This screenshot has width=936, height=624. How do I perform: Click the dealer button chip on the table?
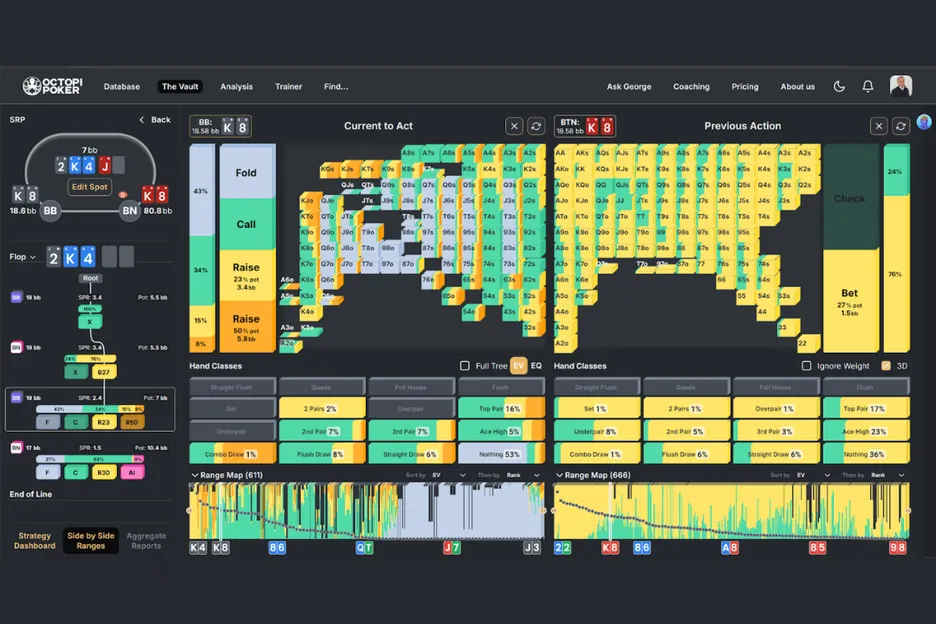[123, 193]
